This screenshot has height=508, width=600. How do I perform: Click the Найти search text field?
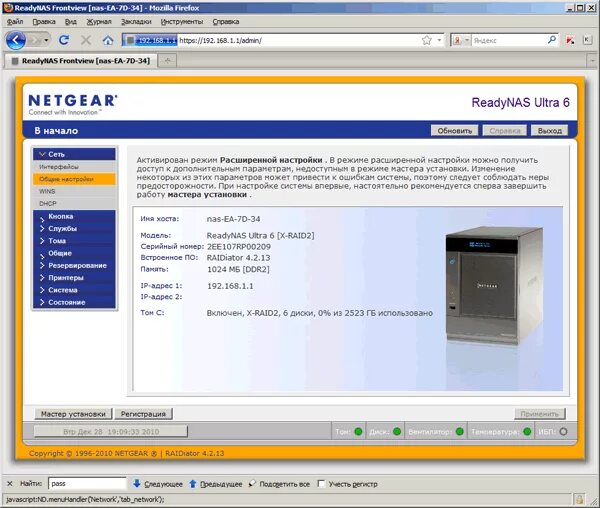(87, 484)
